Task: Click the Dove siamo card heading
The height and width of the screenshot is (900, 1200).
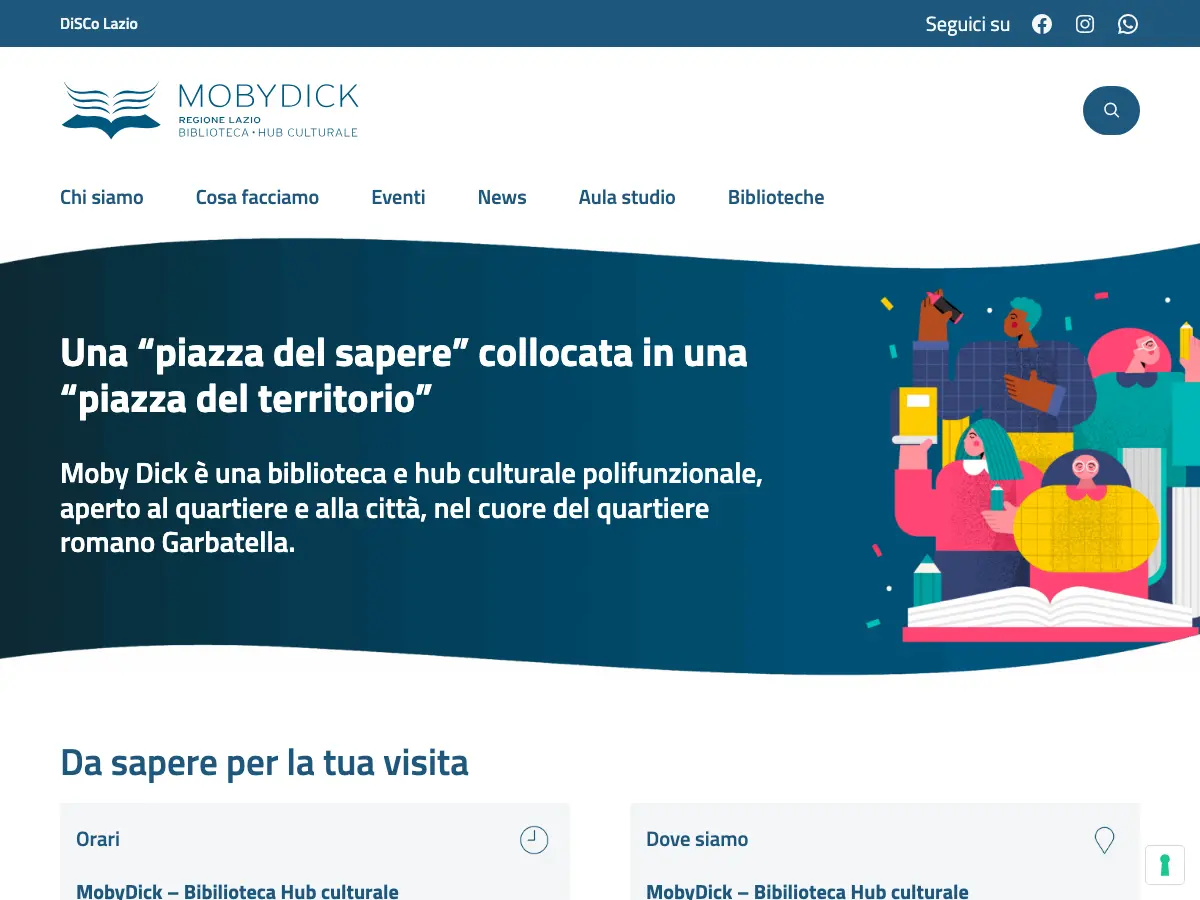Action: click(697, 839)
